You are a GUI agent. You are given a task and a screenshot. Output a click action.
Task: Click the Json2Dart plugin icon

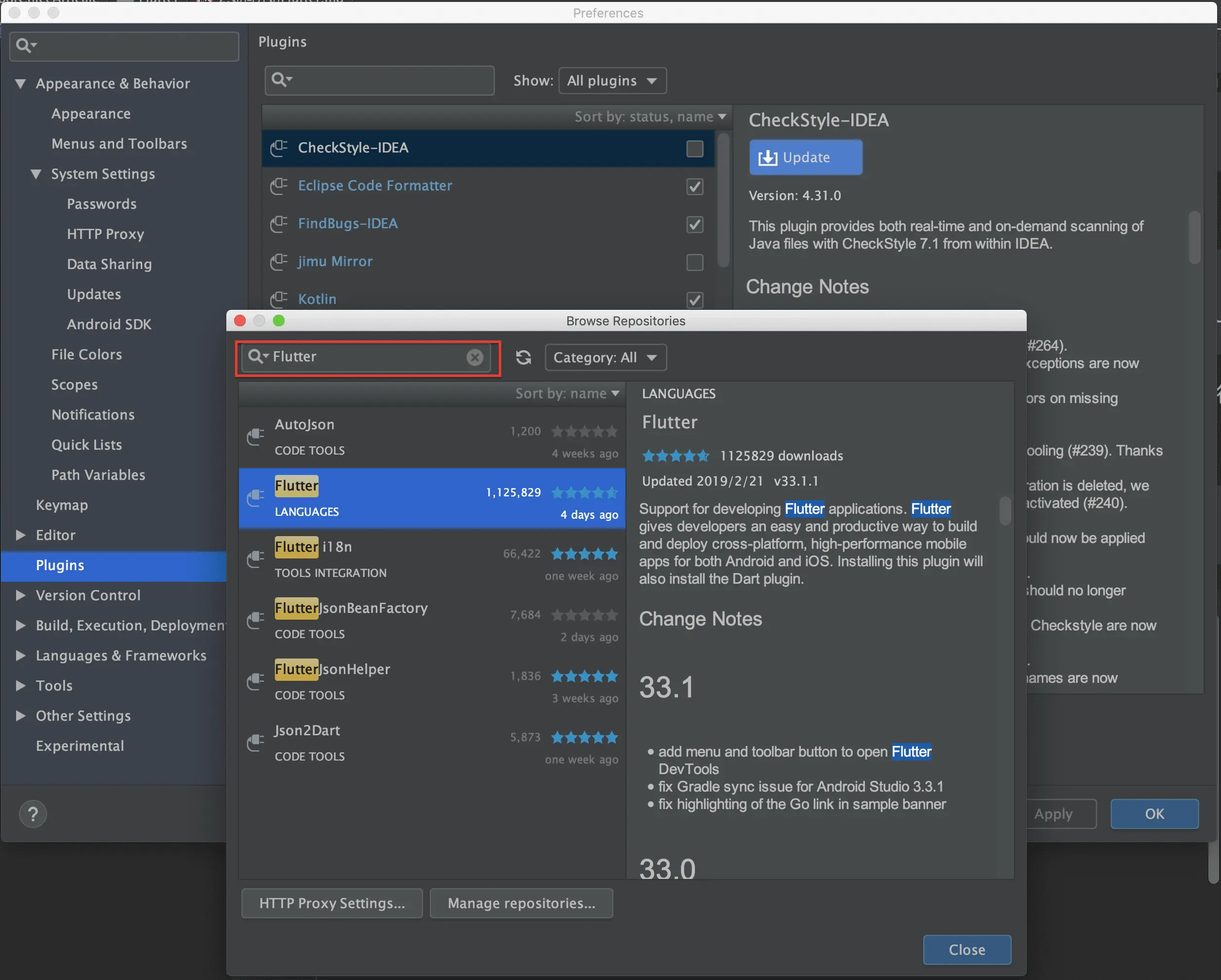click(x=256, y=742)
